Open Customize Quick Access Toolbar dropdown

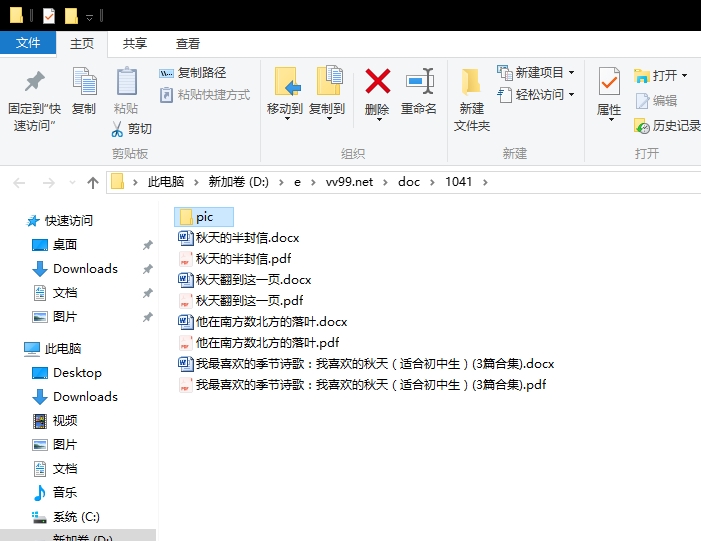coord(89,17)
